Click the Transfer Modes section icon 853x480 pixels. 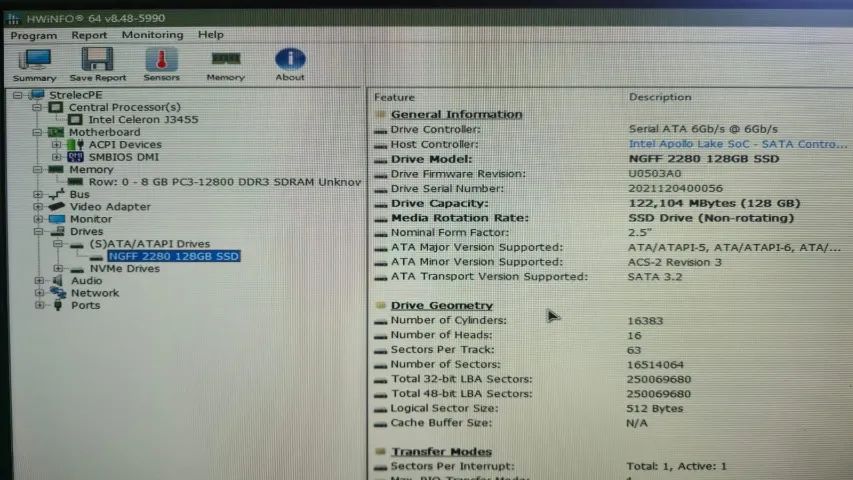pyautogui.click(x=380, y=451)
